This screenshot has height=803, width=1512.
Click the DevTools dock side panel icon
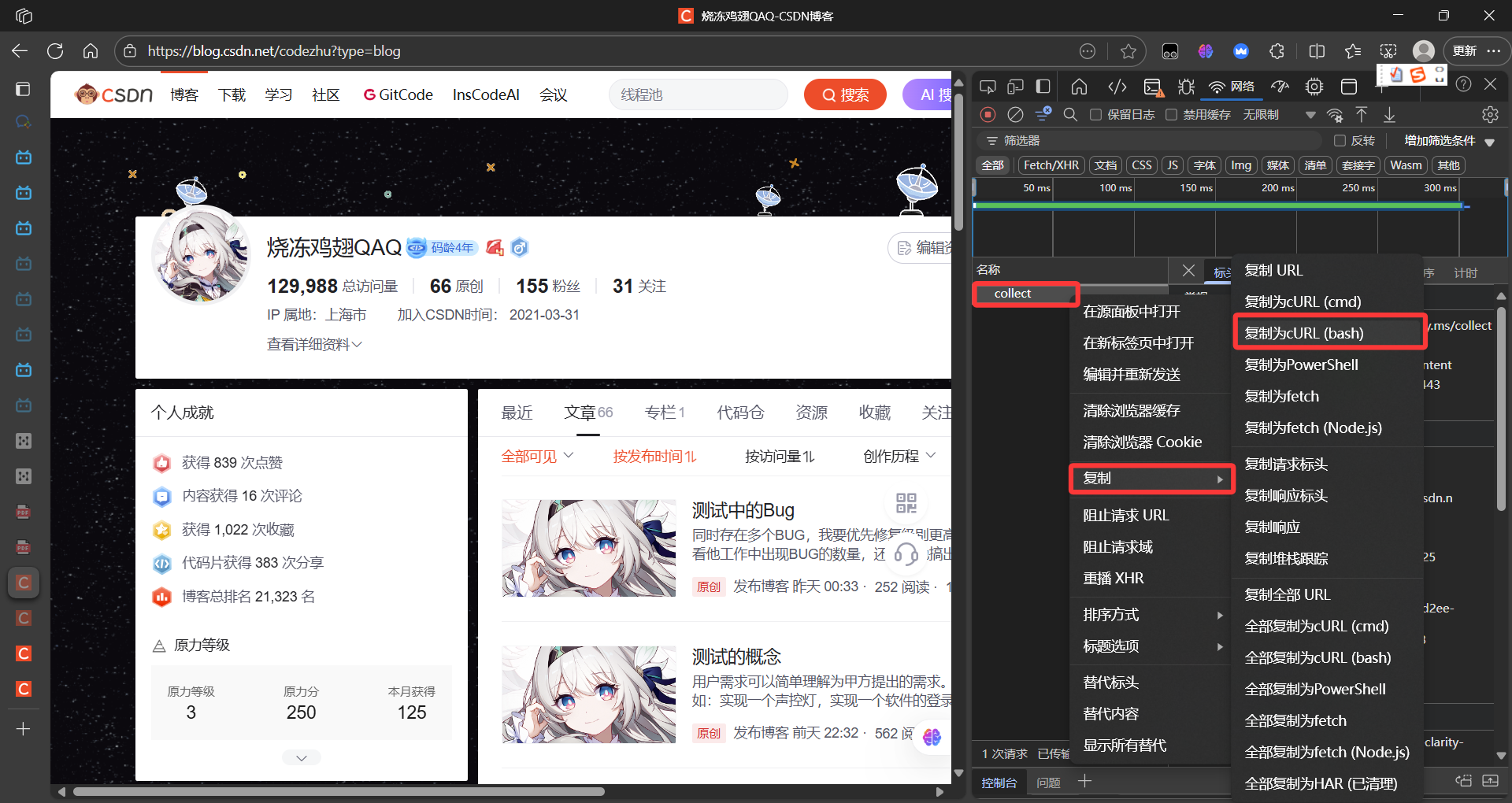1043,87
